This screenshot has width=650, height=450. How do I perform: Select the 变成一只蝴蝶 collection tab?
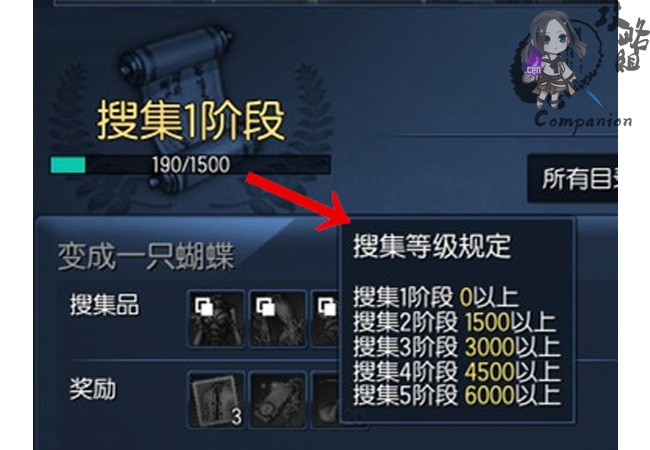[x=146, y=257]
